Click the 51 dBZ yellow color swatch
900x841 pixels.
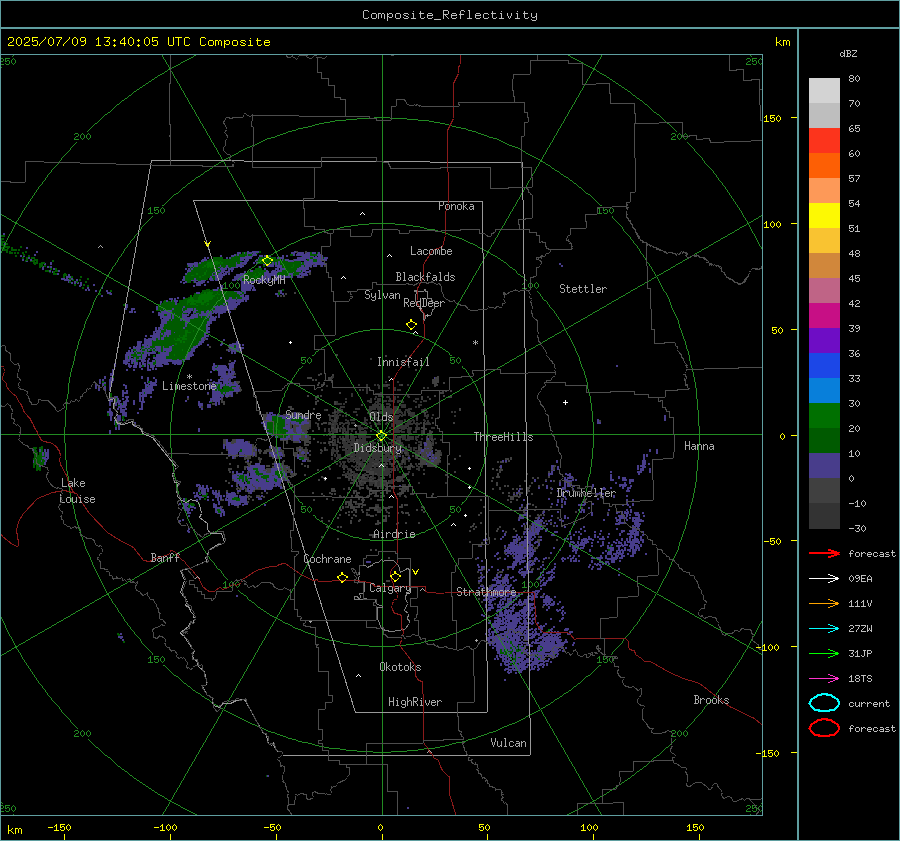[824, 215]
